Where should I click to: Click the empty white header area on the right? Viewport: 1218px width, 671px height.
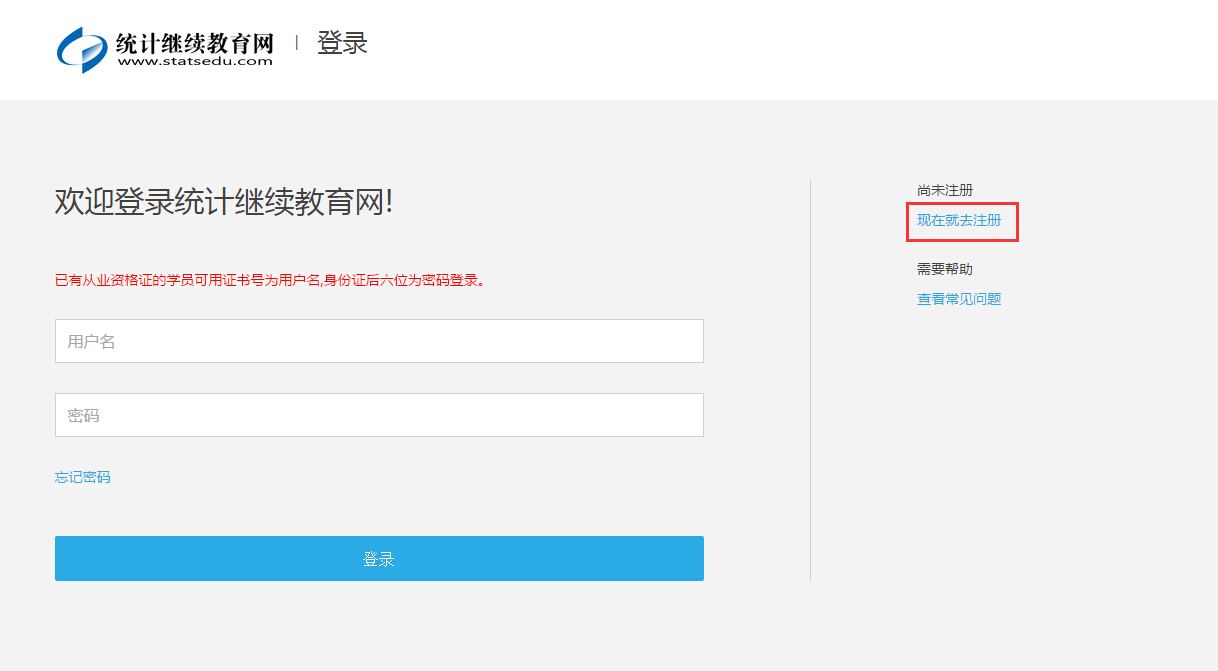point(800,50)
